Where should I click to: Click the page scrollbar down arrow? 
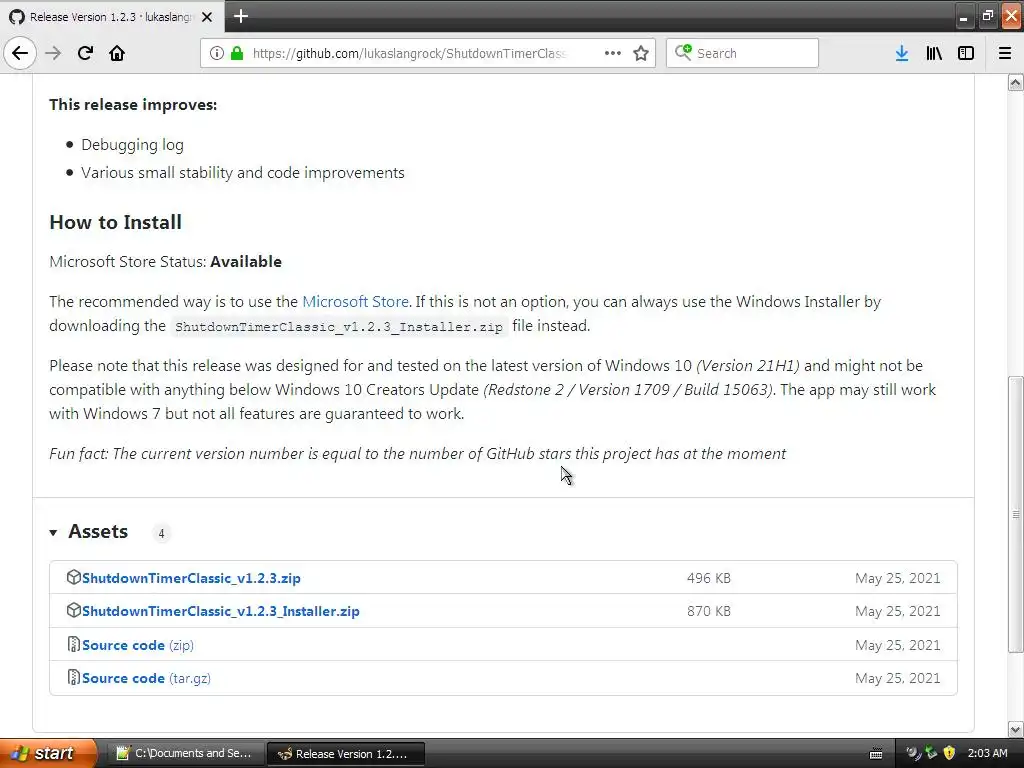[1015, 729]
